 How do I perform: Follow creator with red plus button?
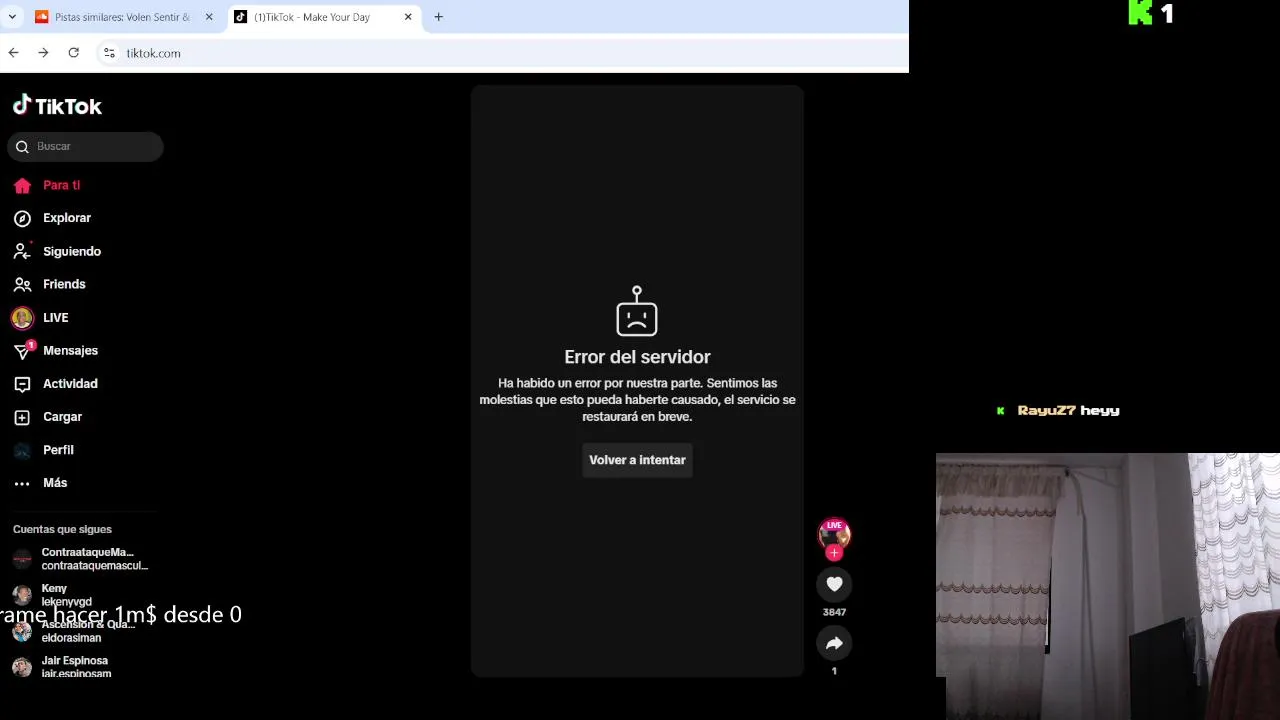point(834,553)
